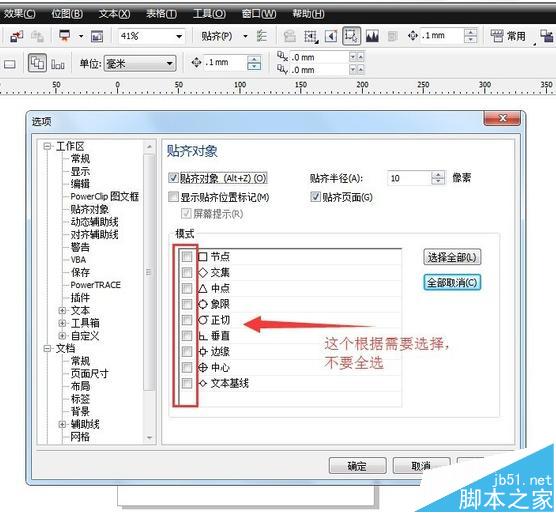Screen dimensions: 556x514
Task: Click the property bar nudge .1 mm field
Action: [x=225, y=62]
